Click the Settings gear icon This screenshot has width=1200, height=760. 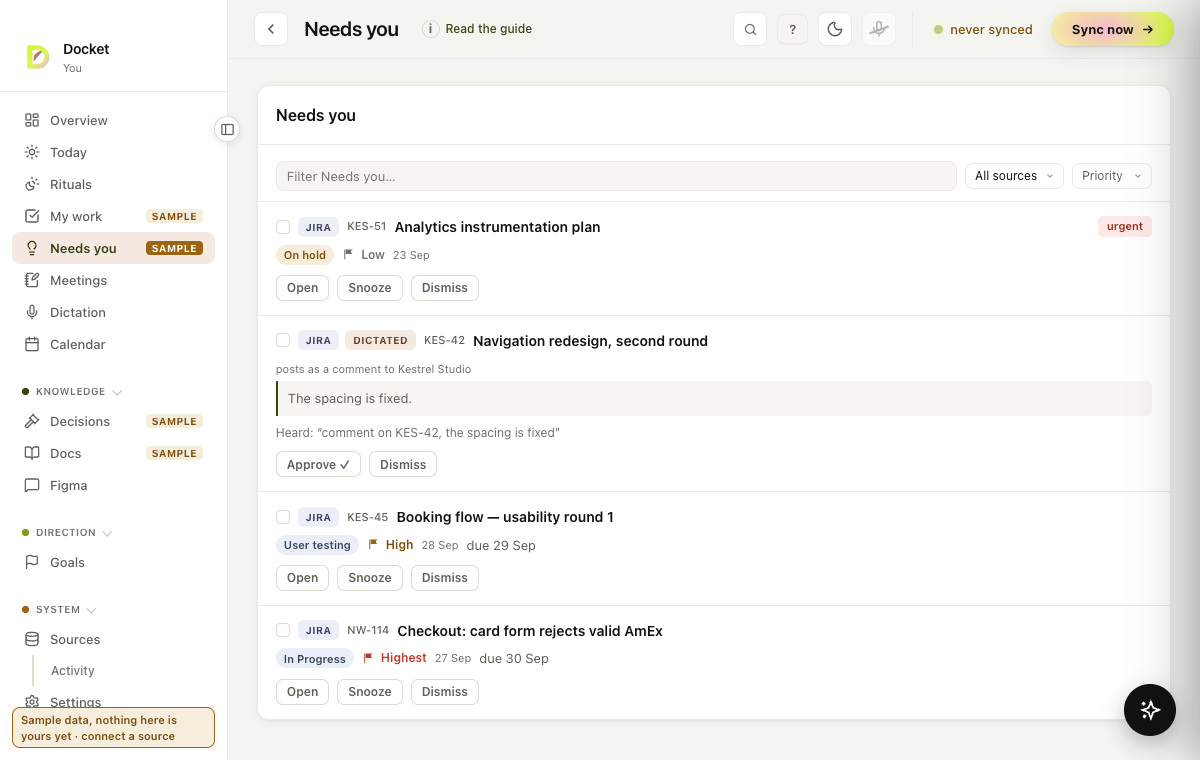click(x=32, y=702)
